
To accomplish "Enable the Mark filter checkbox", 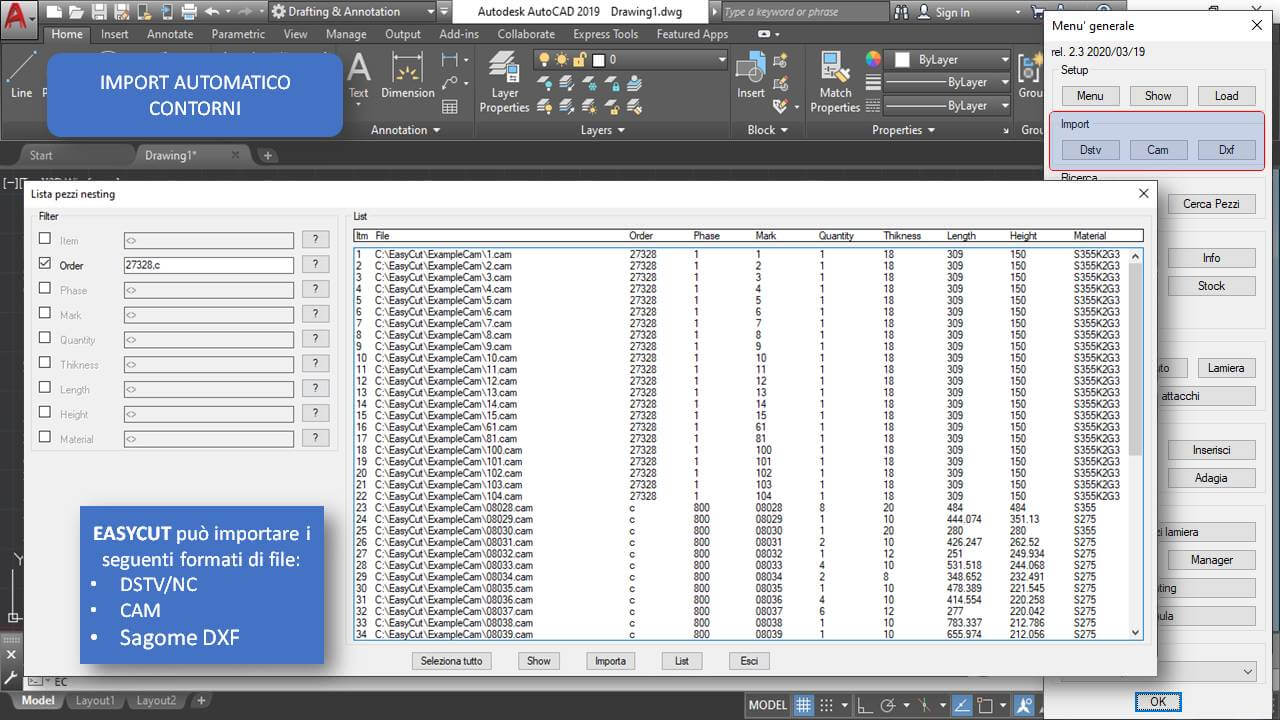I will point(45,313).
